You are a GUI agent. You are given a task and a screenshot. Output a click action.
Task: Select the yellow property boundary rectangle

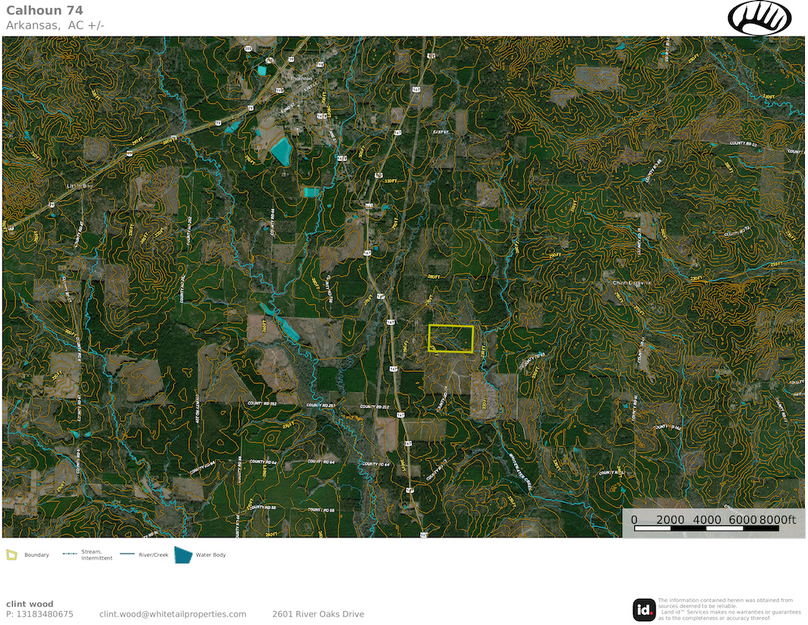pyautogui.click(x=450, y=339)
